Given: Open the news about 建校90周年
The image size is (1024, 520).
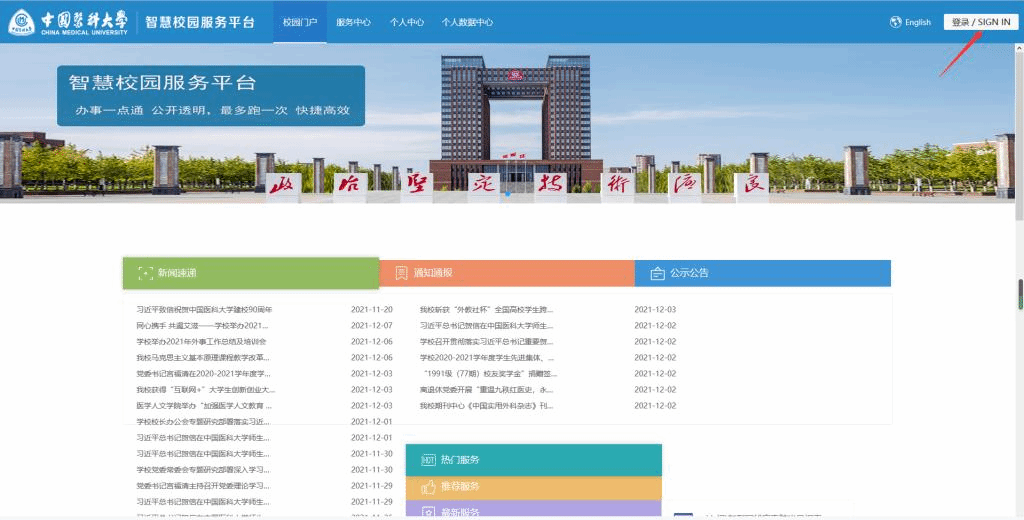Looking at the screenshot, I should tap(204, 310).
